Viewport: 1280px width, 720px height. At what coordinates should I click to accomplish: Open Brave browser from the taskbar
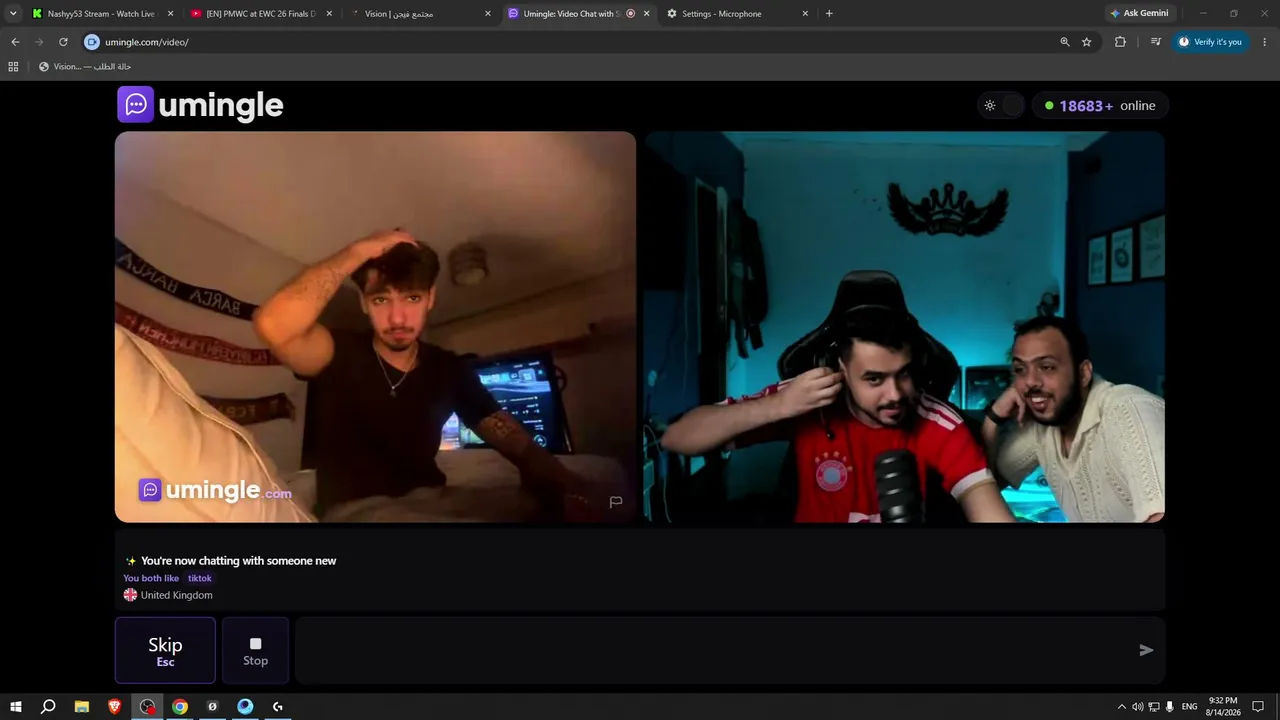114,707
